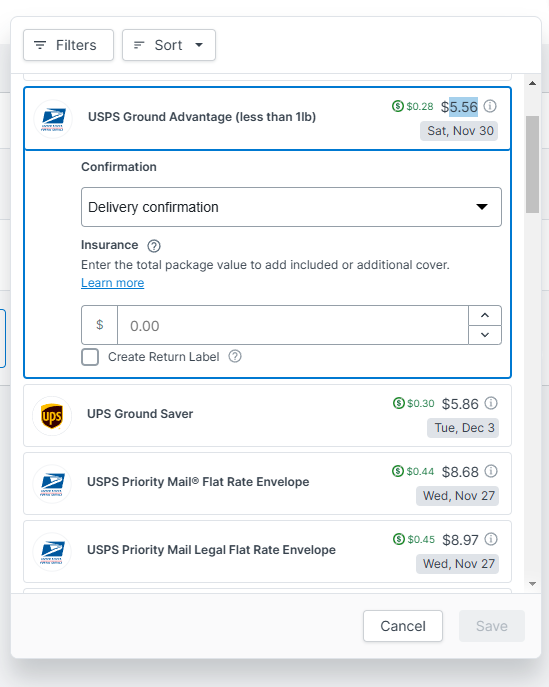Image resolution: width=549 pixels, height=687 pixels.
Task: Choose USPS Priority Mail Flat Rate Envelope logo
Action: (52, 484)
